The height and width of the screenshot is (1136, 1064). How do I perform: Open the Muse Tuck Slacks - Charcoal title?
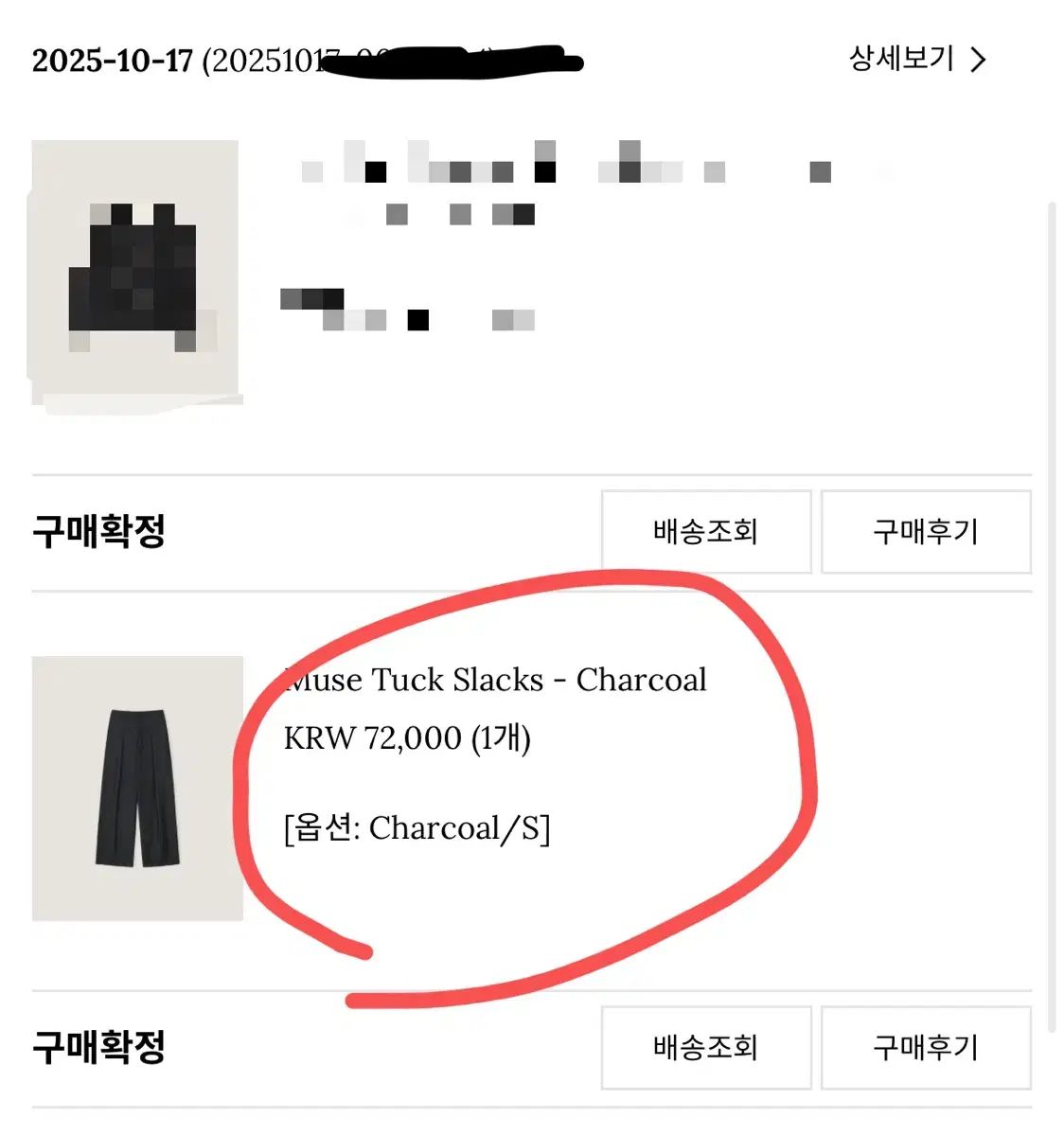[x=496, y=680]
